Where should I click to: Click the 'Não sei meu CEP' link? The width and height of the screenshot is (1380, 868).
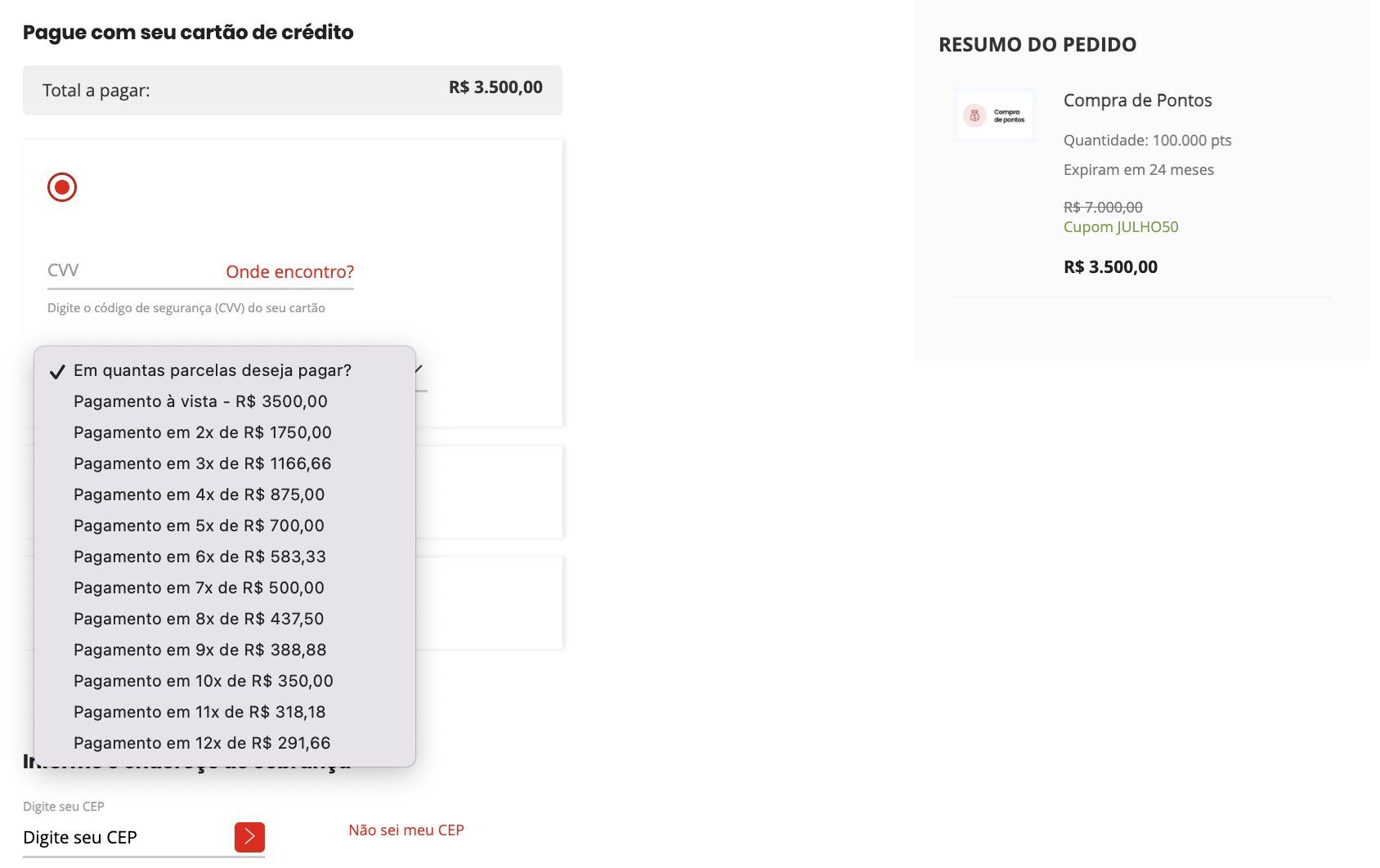[406, 830]
